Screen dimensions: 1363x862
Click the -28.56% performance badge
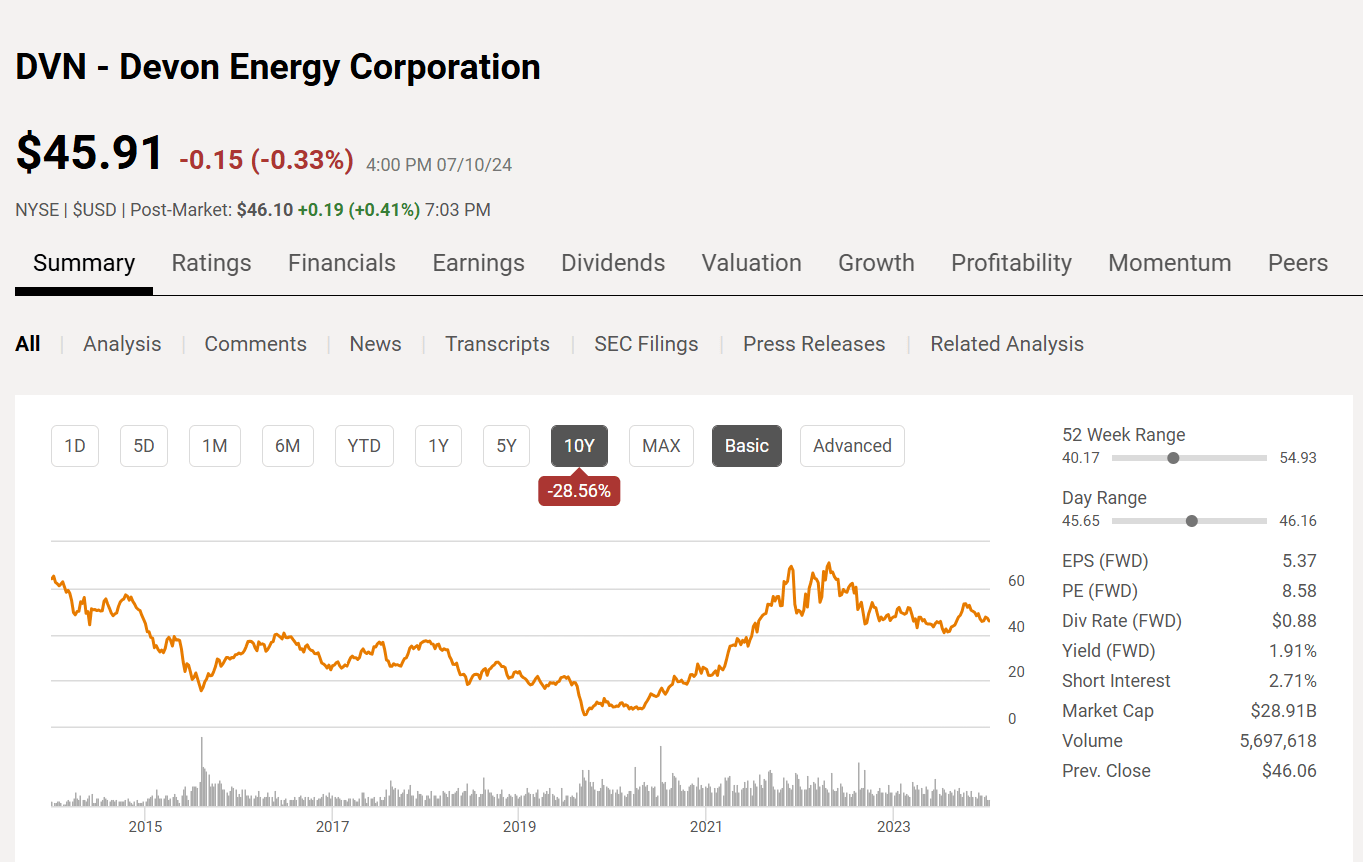[579, 491]
